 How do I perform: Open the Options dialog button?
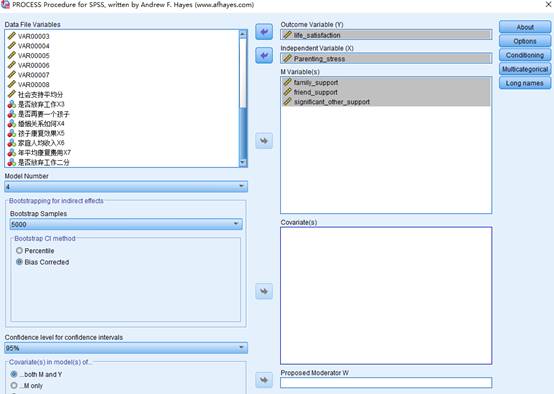click(x=525, y=41)
